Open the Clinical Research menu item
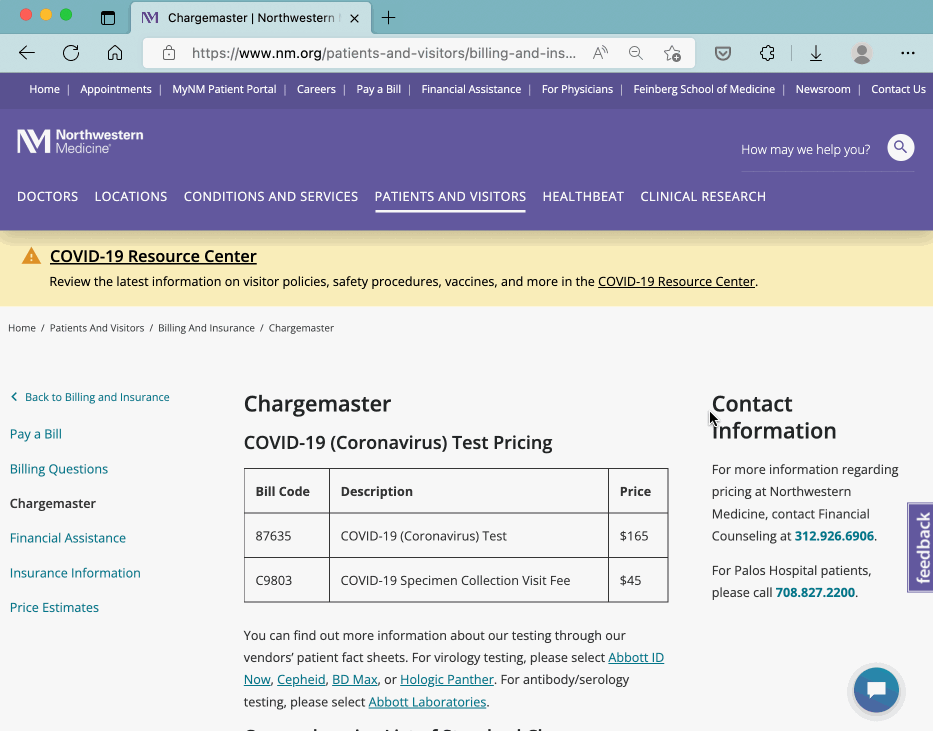This screenshot has height=731, width=933. [703, 196]
